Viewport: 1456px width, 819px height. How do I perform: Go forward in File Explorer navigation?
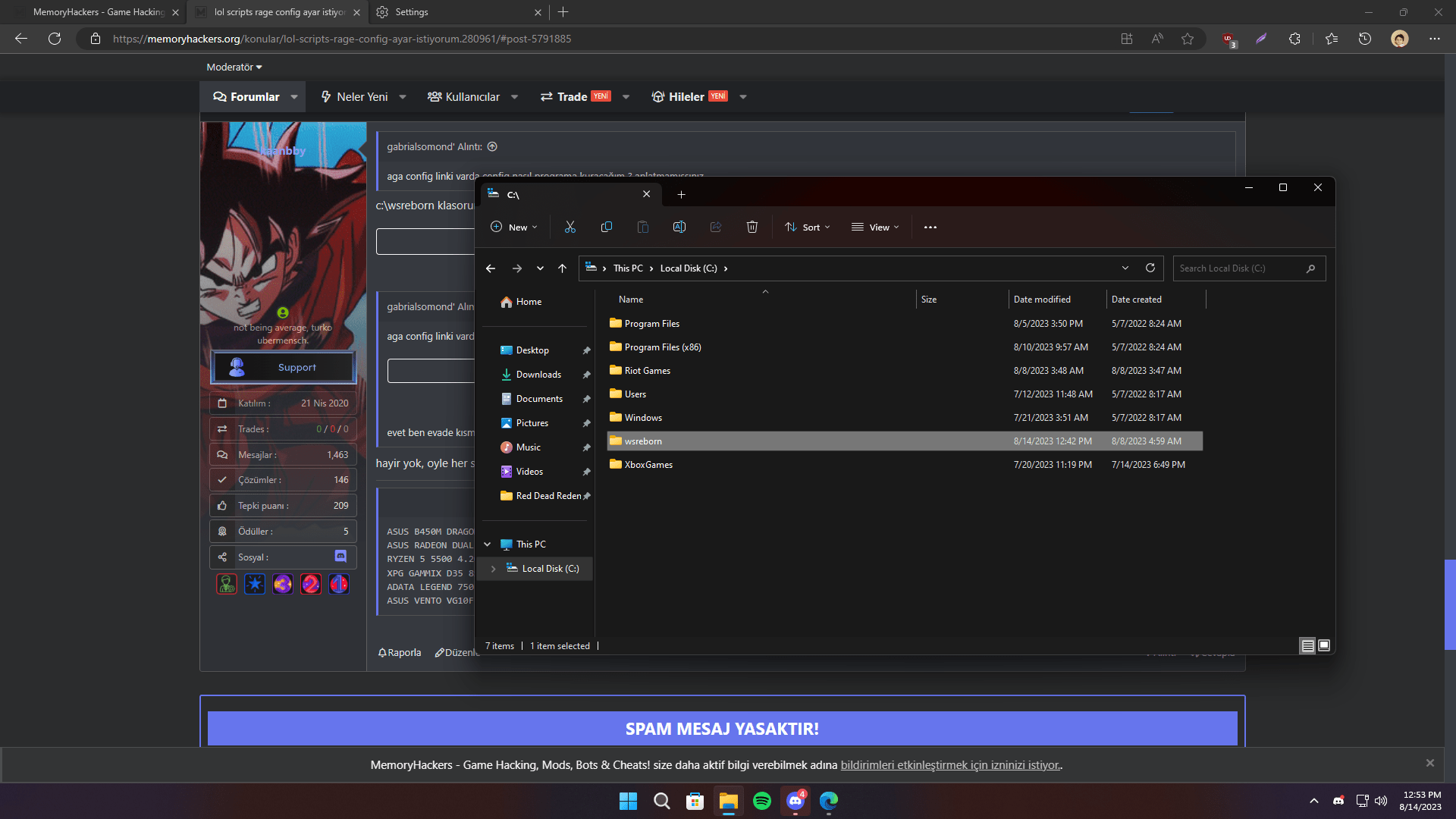(x=517, y=268)
